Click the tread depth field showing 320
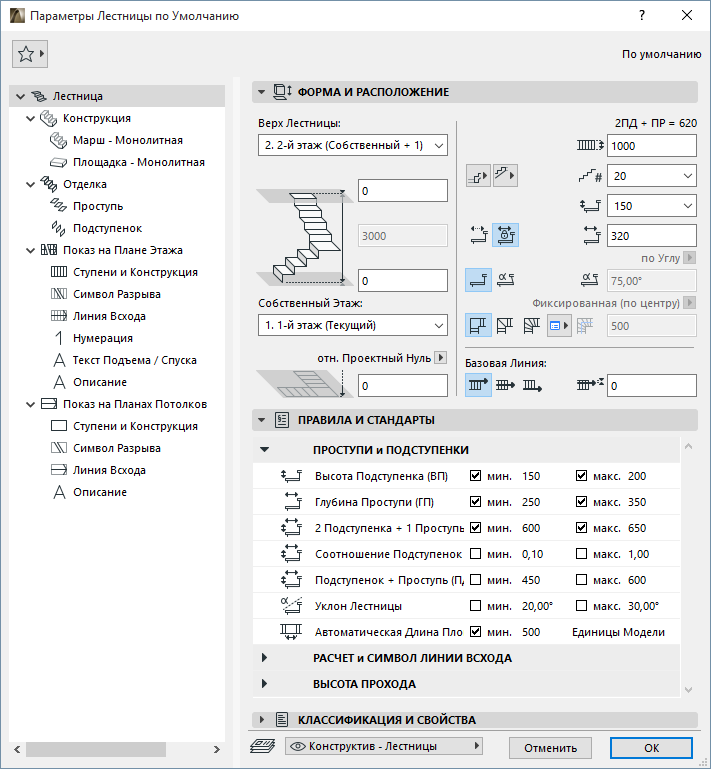This screenshot has width=711, height=769. click(x=652, y=235)
